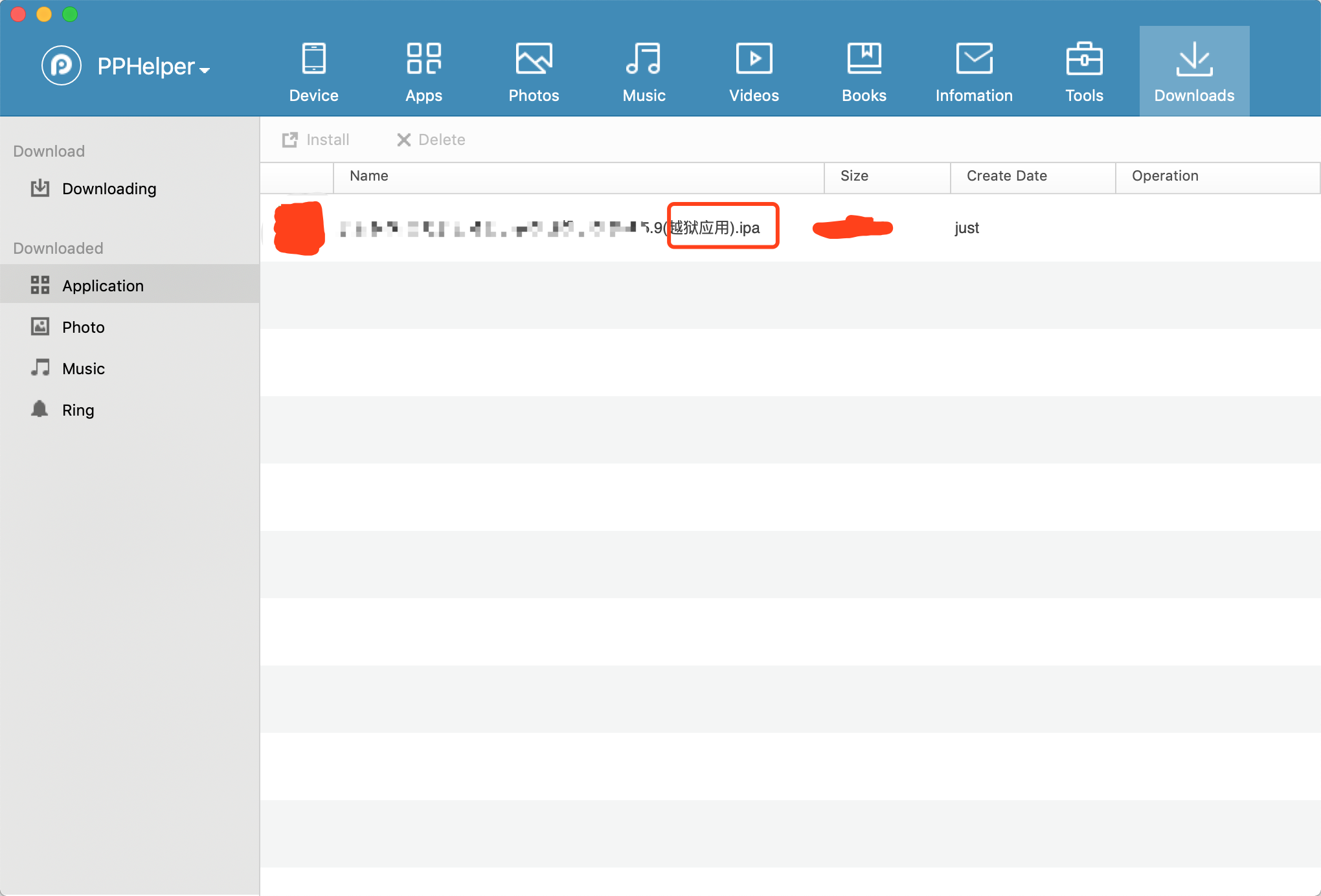Open the Device section icon

[313, 59]
